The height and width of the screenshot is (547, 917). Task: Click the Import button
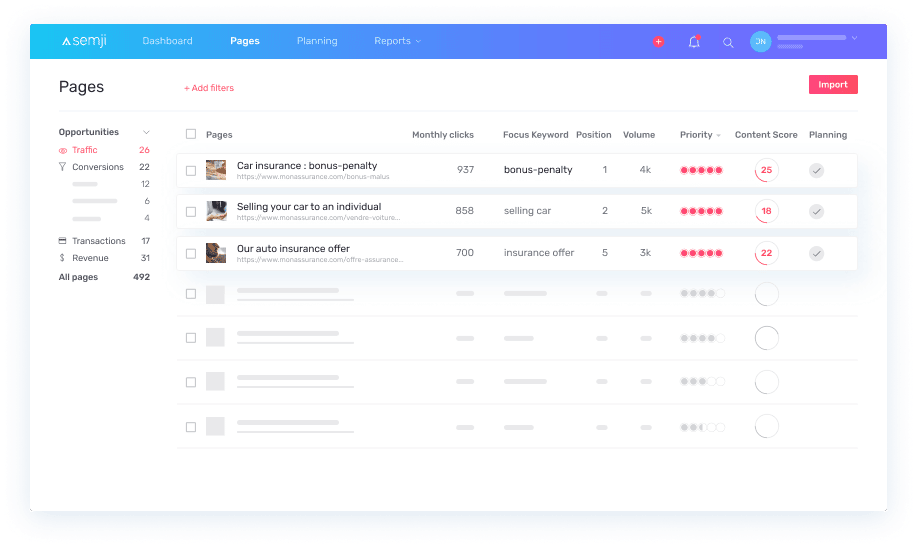click(833, 84)
